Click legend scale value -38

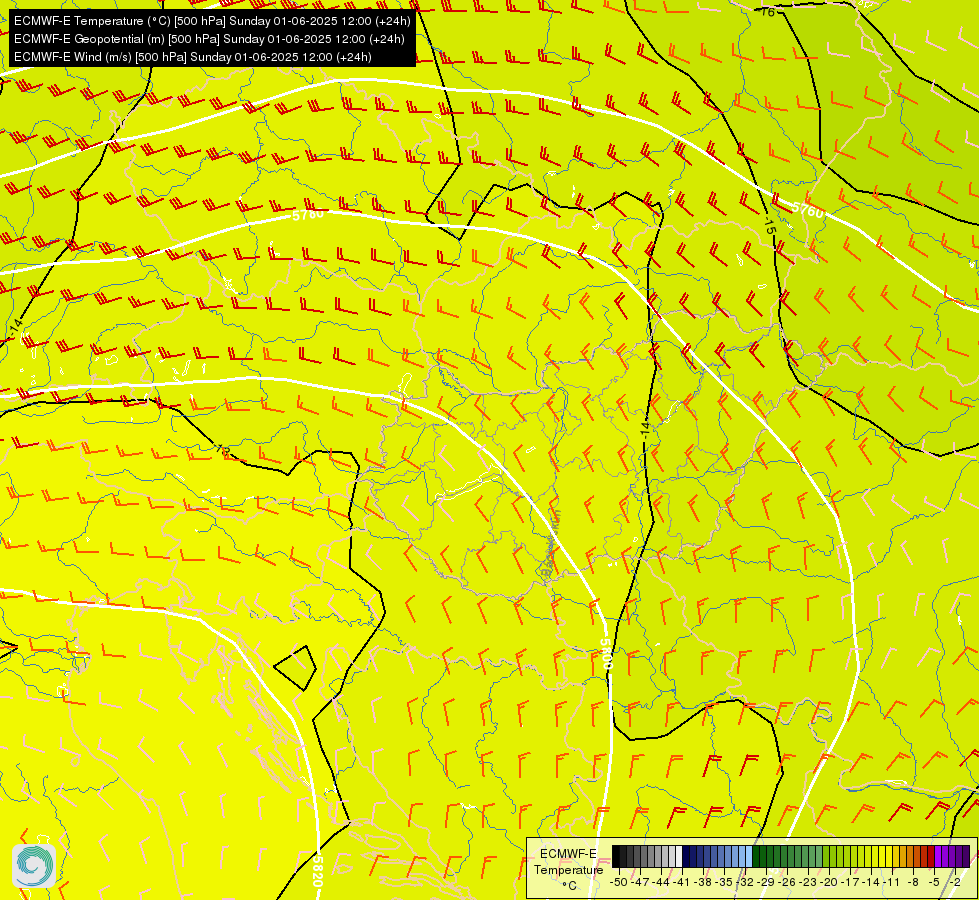[703, 882]
